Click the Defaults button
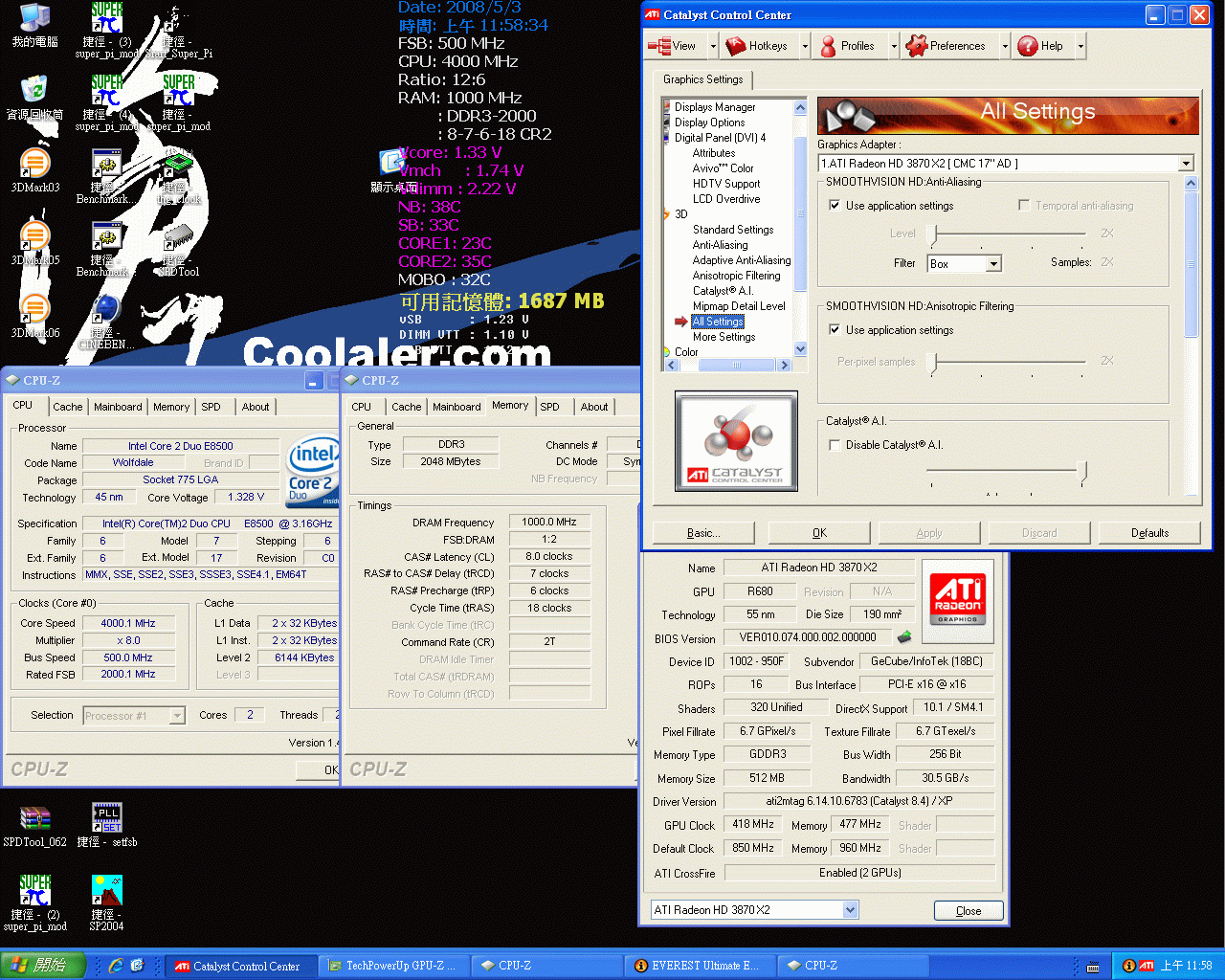 (x=1149, y=533)
